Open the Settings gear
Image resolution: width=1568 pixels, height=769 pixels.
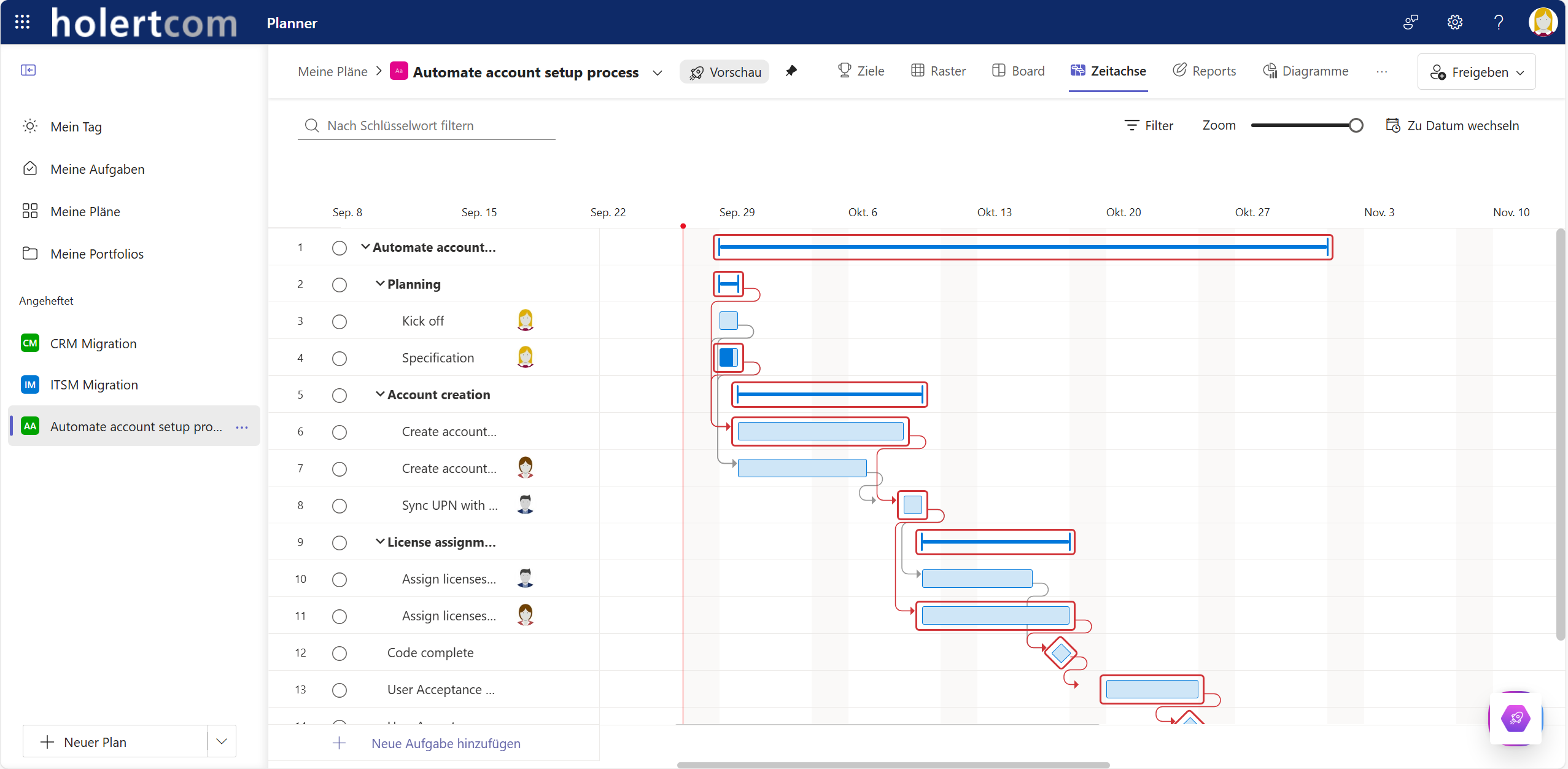1454,21
